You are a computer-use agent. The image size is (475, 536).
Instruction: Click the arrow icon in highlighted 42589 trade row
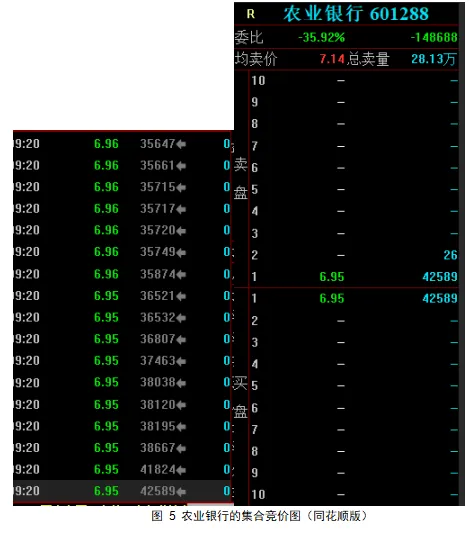(181, 491)
